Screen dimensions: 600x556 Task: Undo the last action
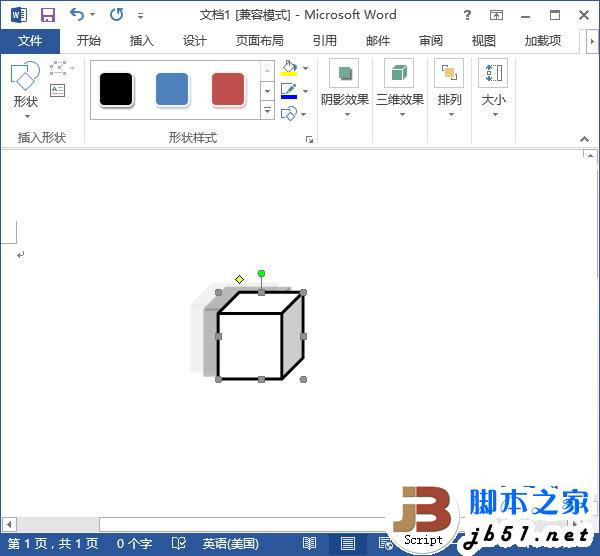[77, 15]
